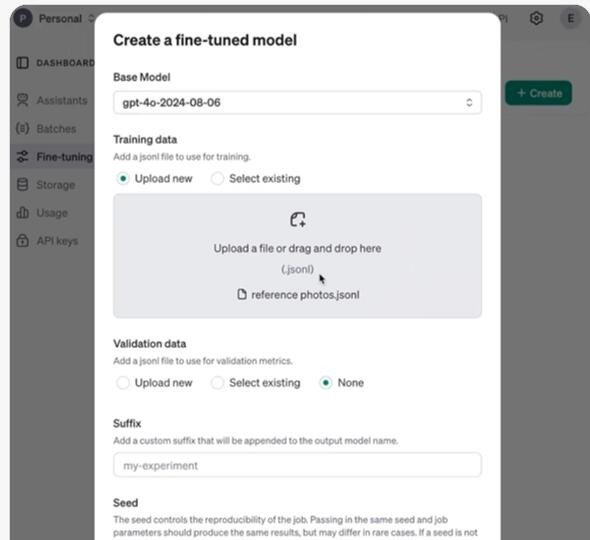Choose Select existing for training data
590x540 pixels.
[x=217, y=178]
